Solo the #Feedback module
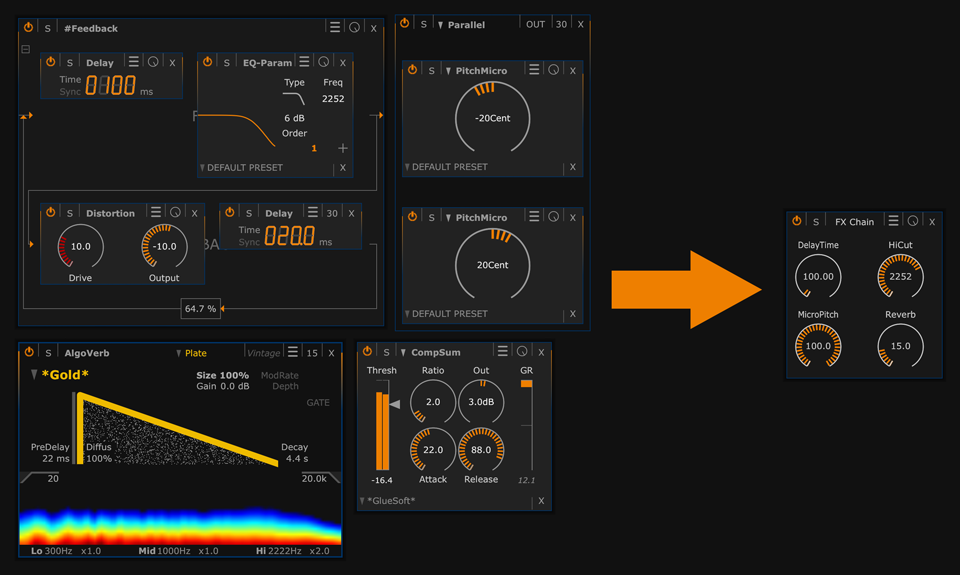The height and width of the screenshot is (575, 960). [x=47, y=28]
